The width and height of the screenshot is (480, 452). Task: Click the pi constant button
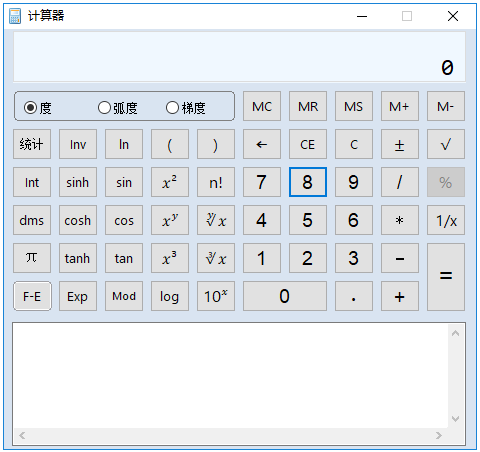pyautogui.click(x=32, y=258)
